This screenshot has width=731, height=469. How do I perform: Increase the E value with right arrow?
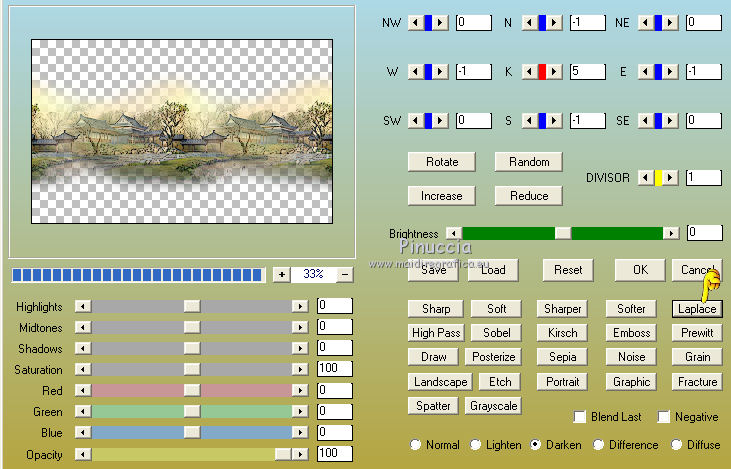670,72
